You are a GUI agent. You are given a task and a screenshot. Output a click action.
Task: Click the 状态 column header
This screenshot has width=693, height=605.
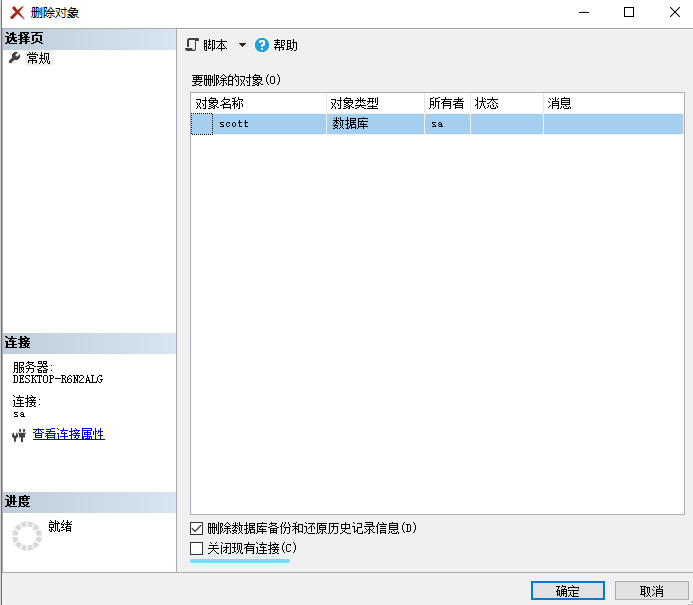click(x=507, y=103)
